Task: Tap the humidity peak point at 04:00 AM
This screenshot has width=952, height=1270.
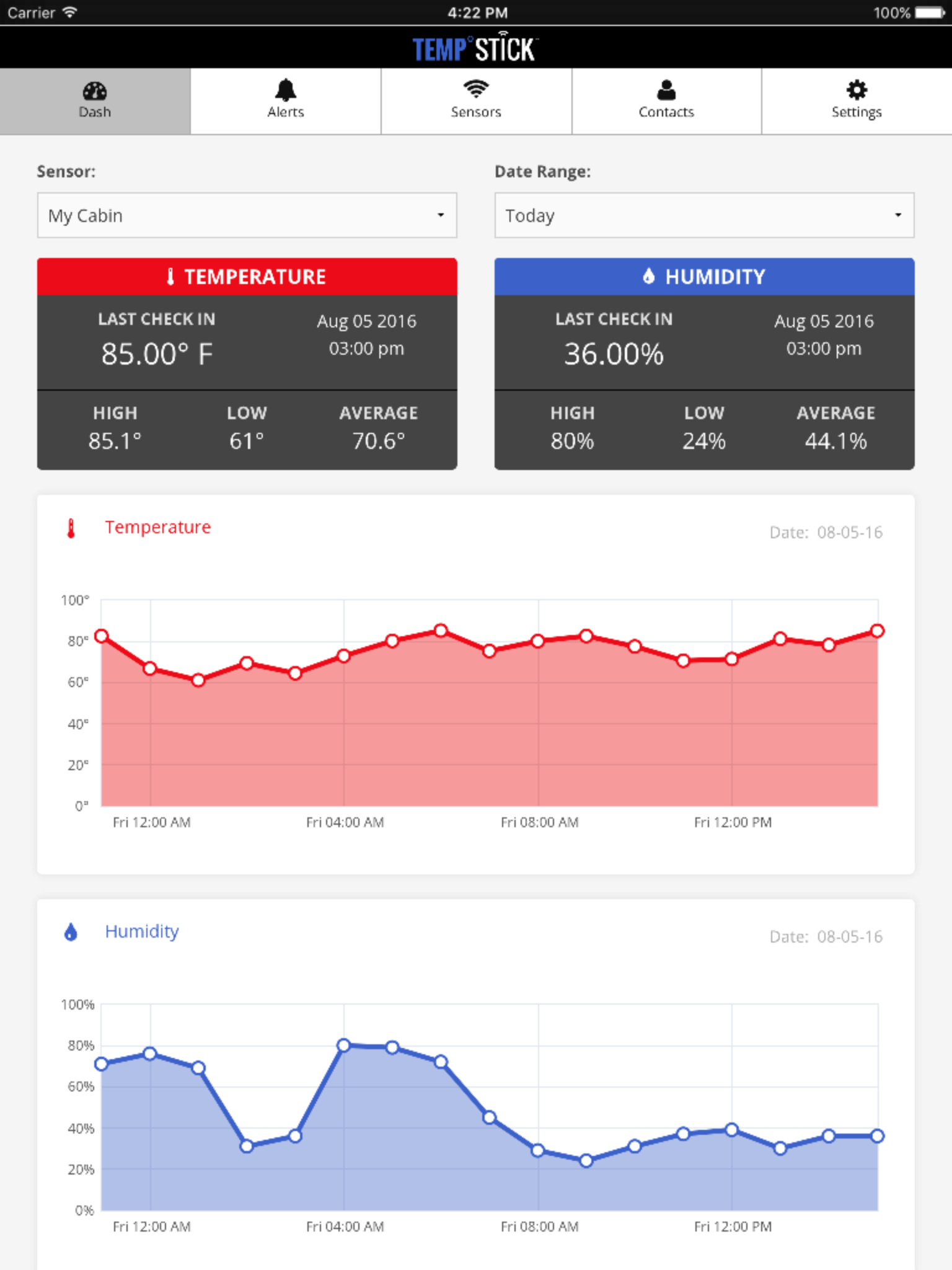Action: 344,1046
